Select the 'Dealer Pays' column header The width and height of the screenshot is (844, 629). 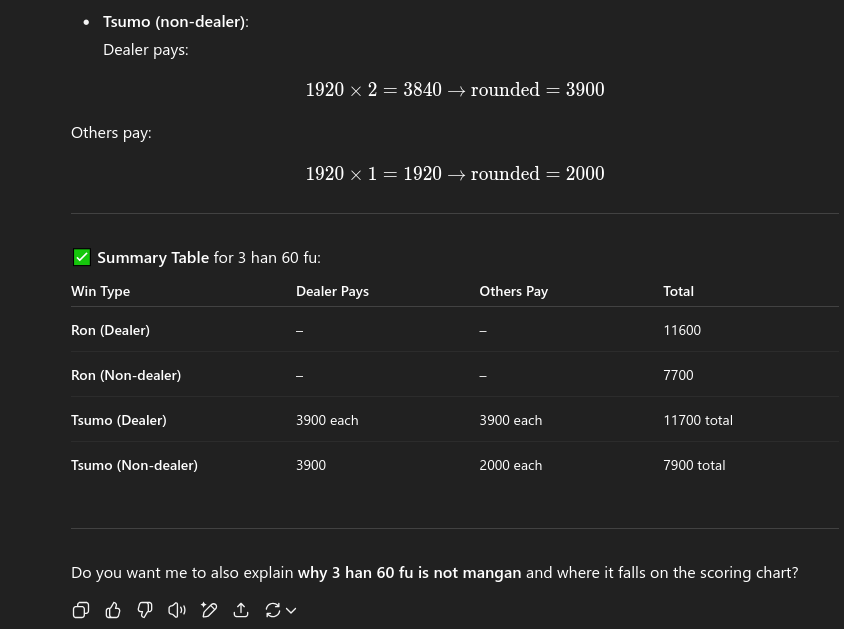[332, 291]
